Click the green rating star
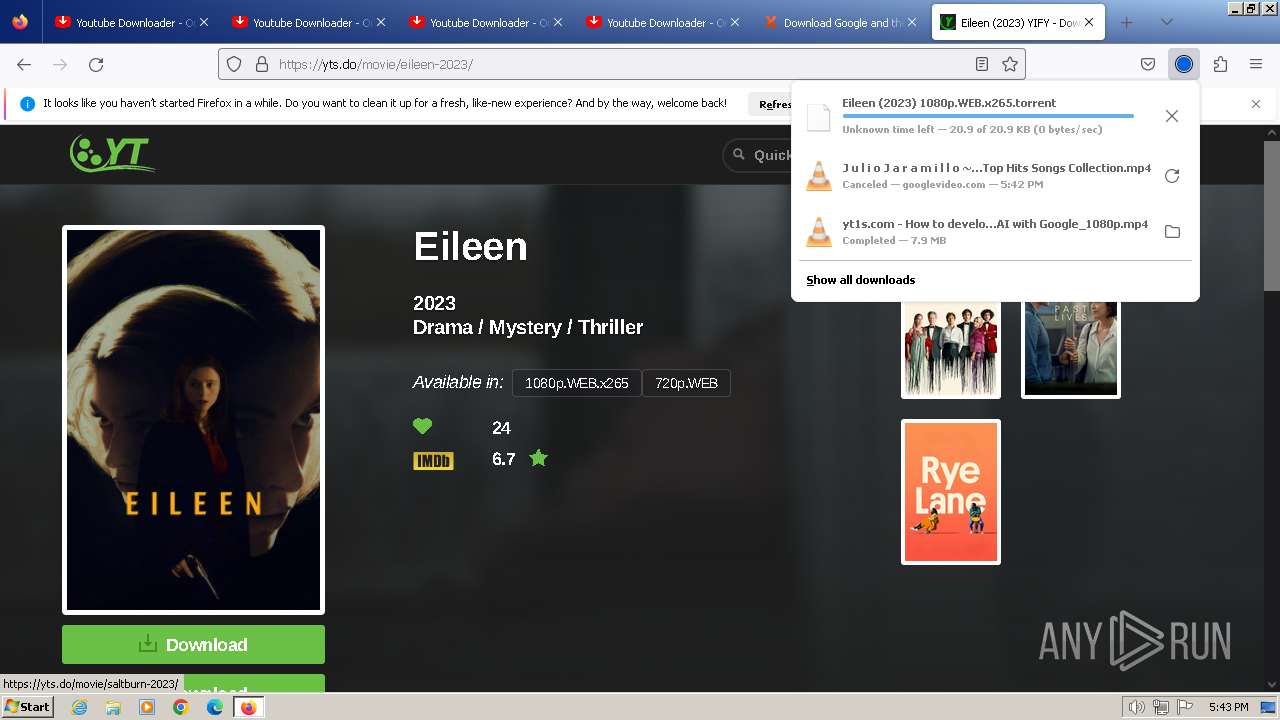 click(x=539, y=458)
